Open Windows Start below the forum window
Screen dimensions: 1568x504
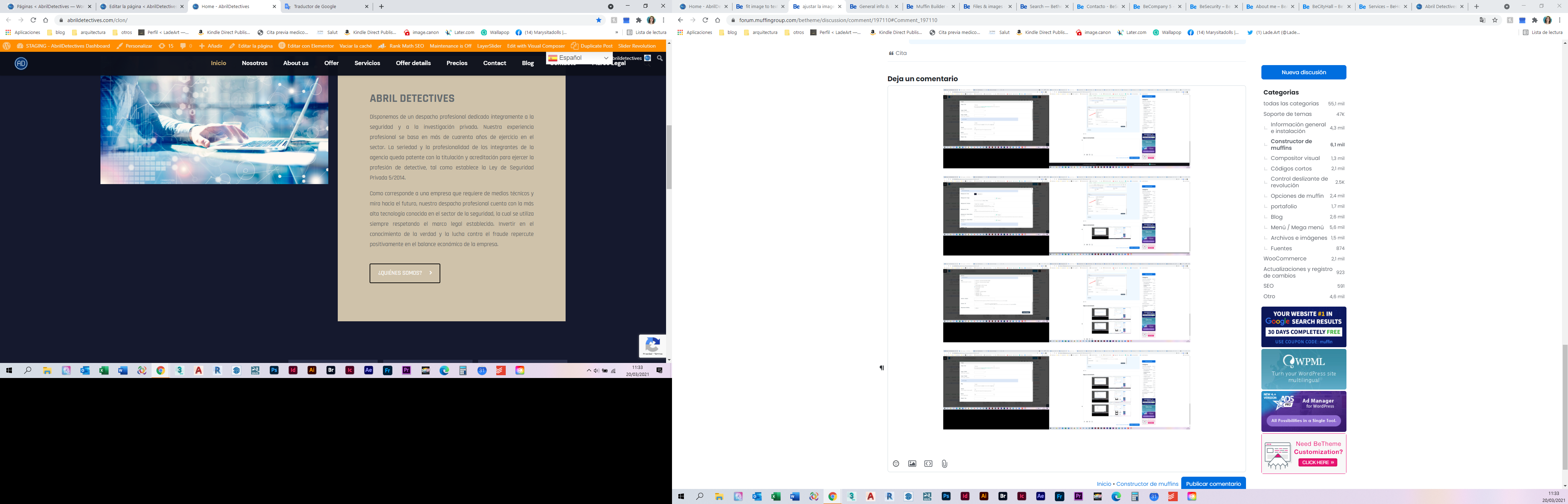tap(681, 497)
